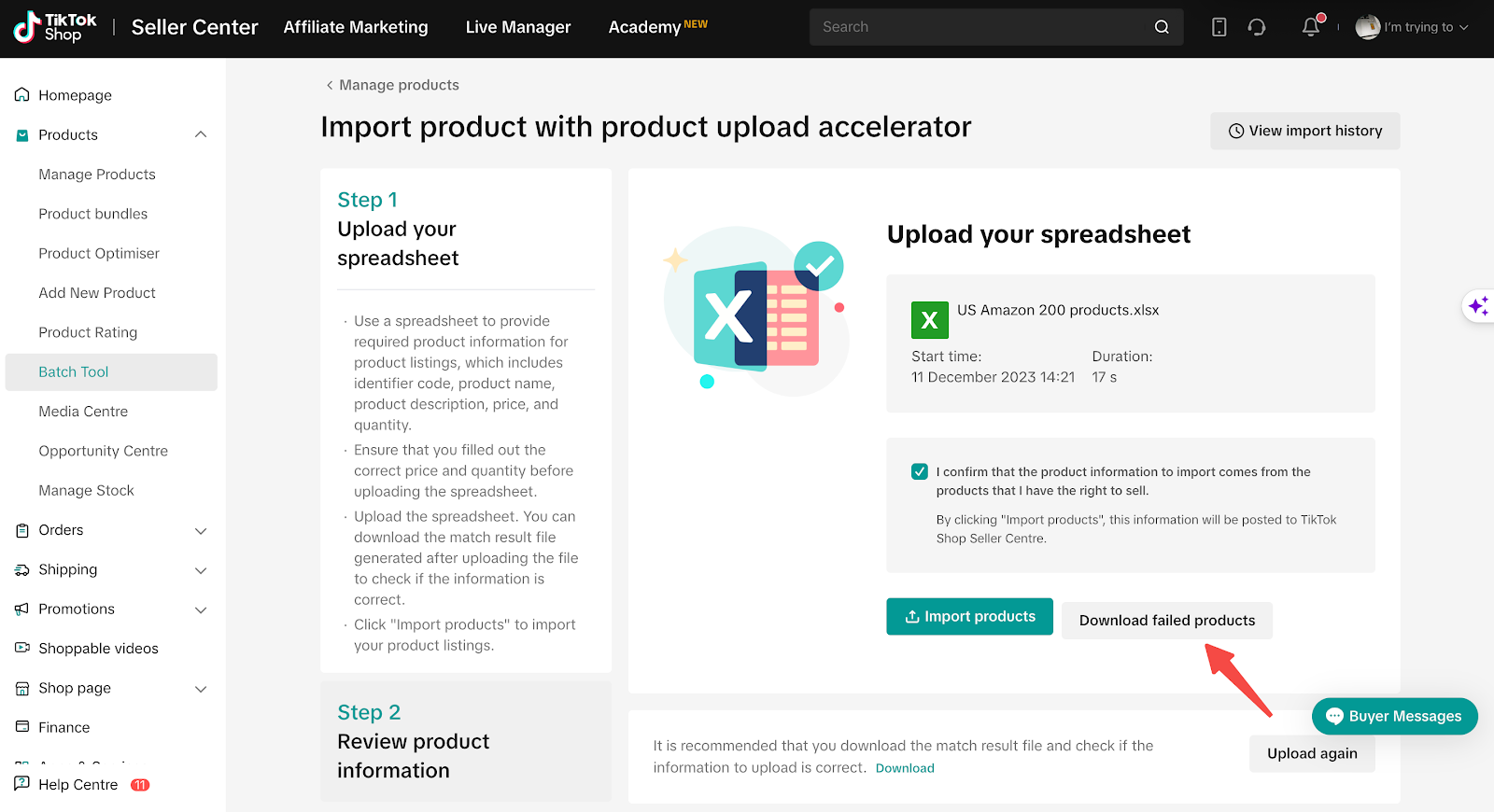
Task: Expand the Orders sidebar section
Action: click(x=201, y=531)
